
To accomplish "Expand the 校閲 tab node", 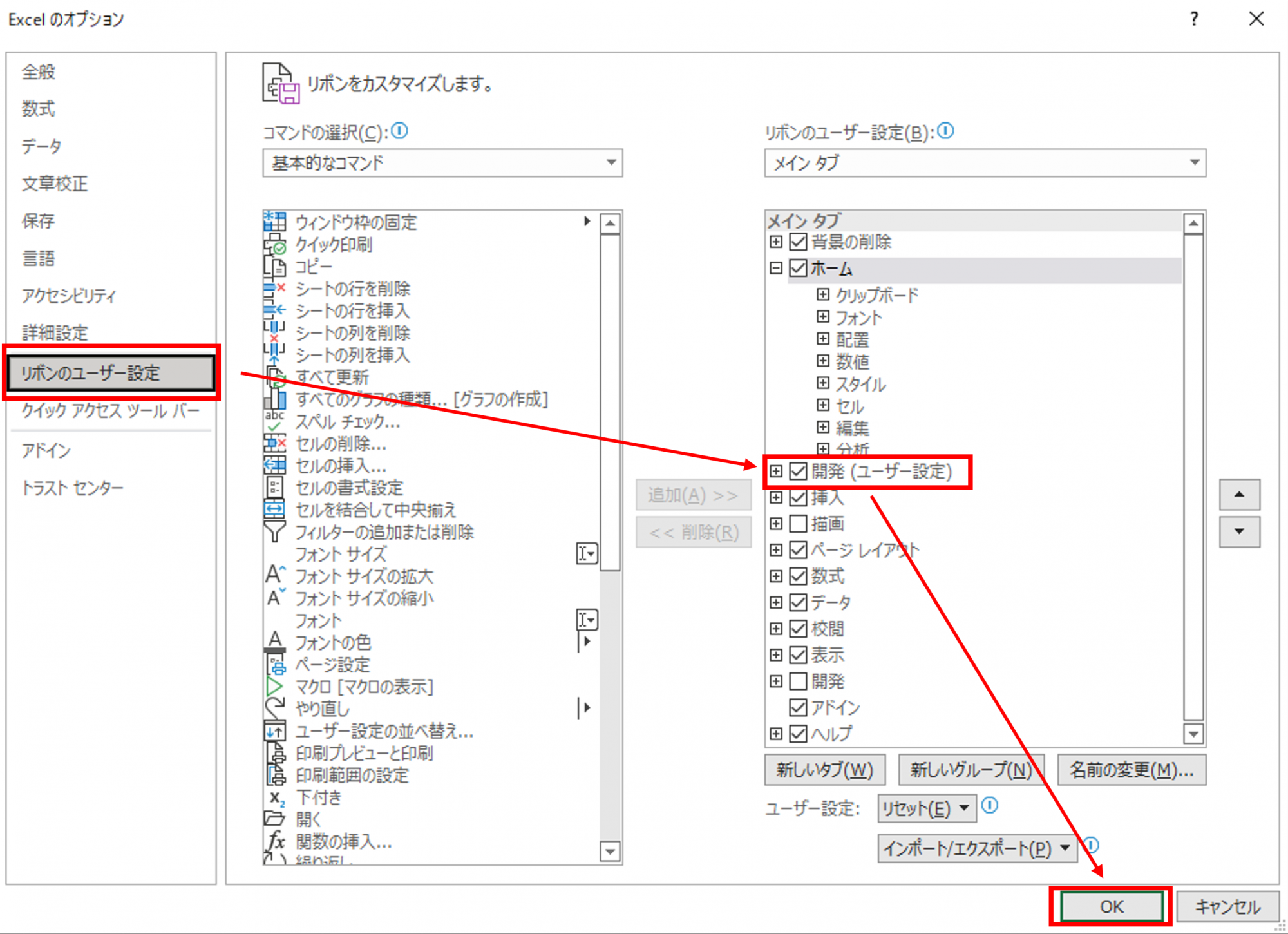I will coord(776,629).
